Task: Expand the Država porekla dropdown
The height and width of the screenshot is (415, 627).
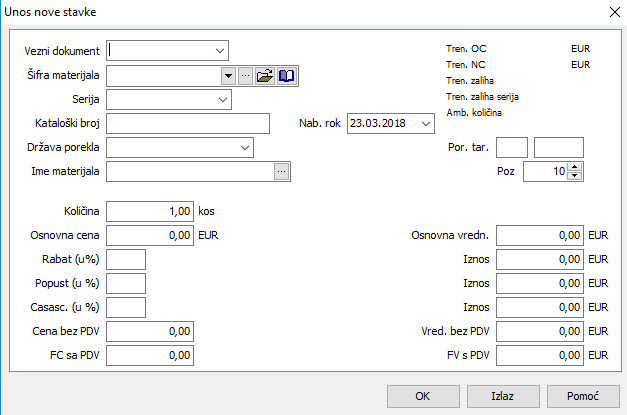Action: 245,148
